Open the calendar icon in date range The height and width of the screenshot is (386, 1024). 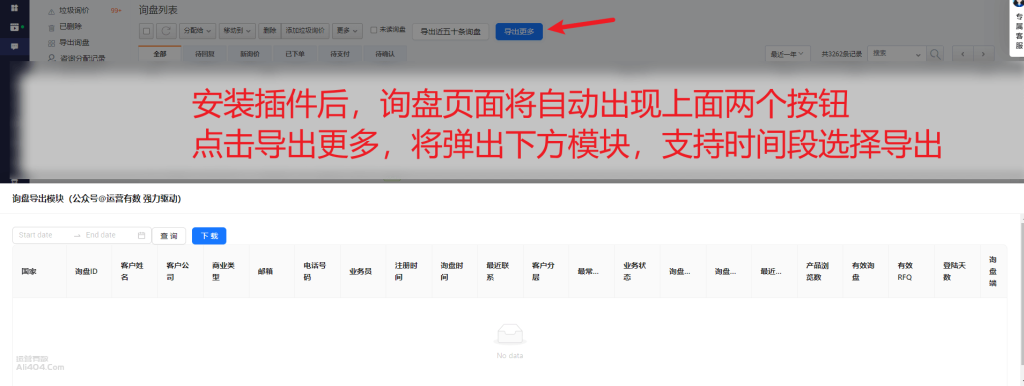[141, 235]
